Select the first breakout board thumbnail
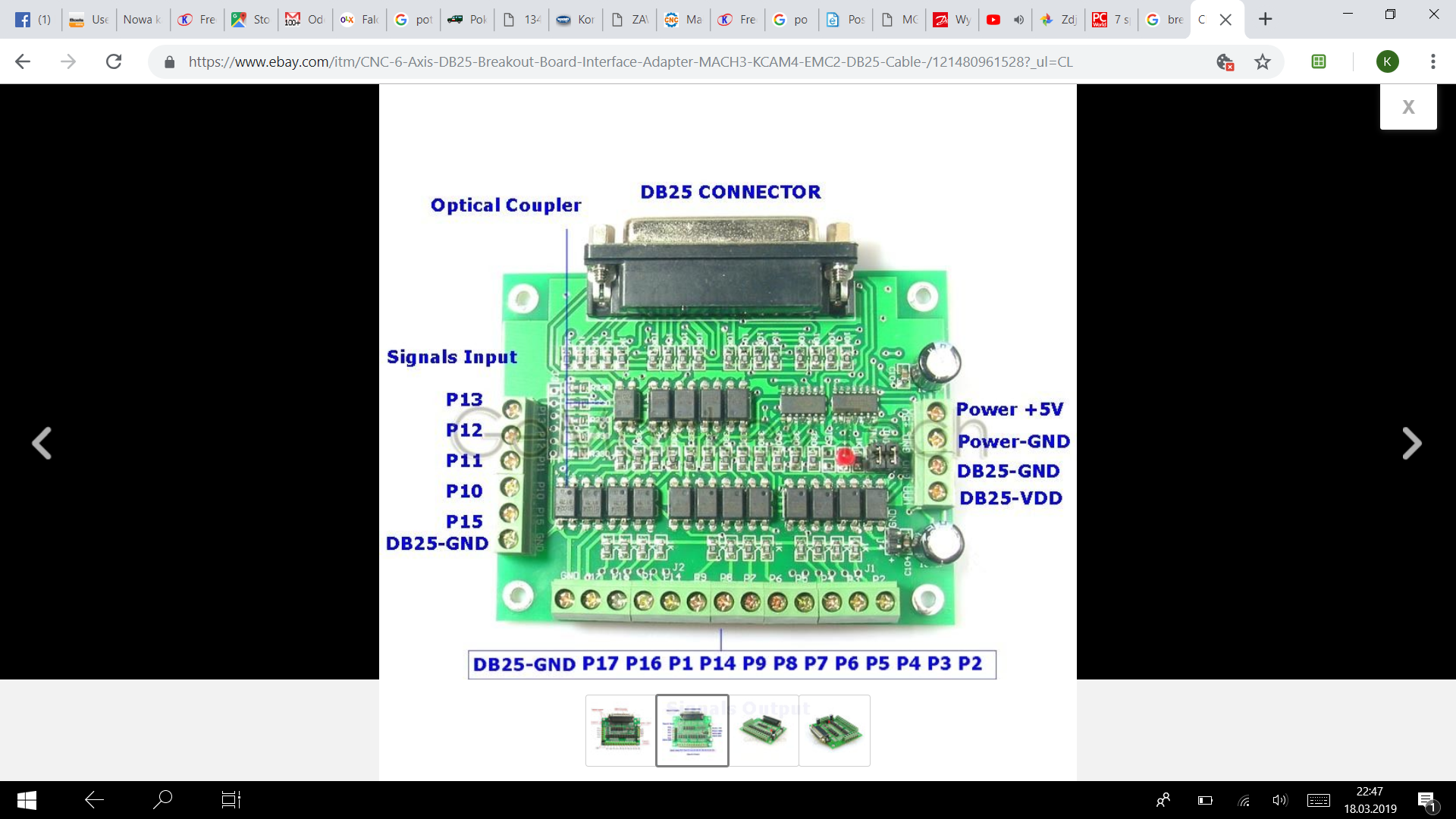The image size is (1456, 819). pos(620,730)
